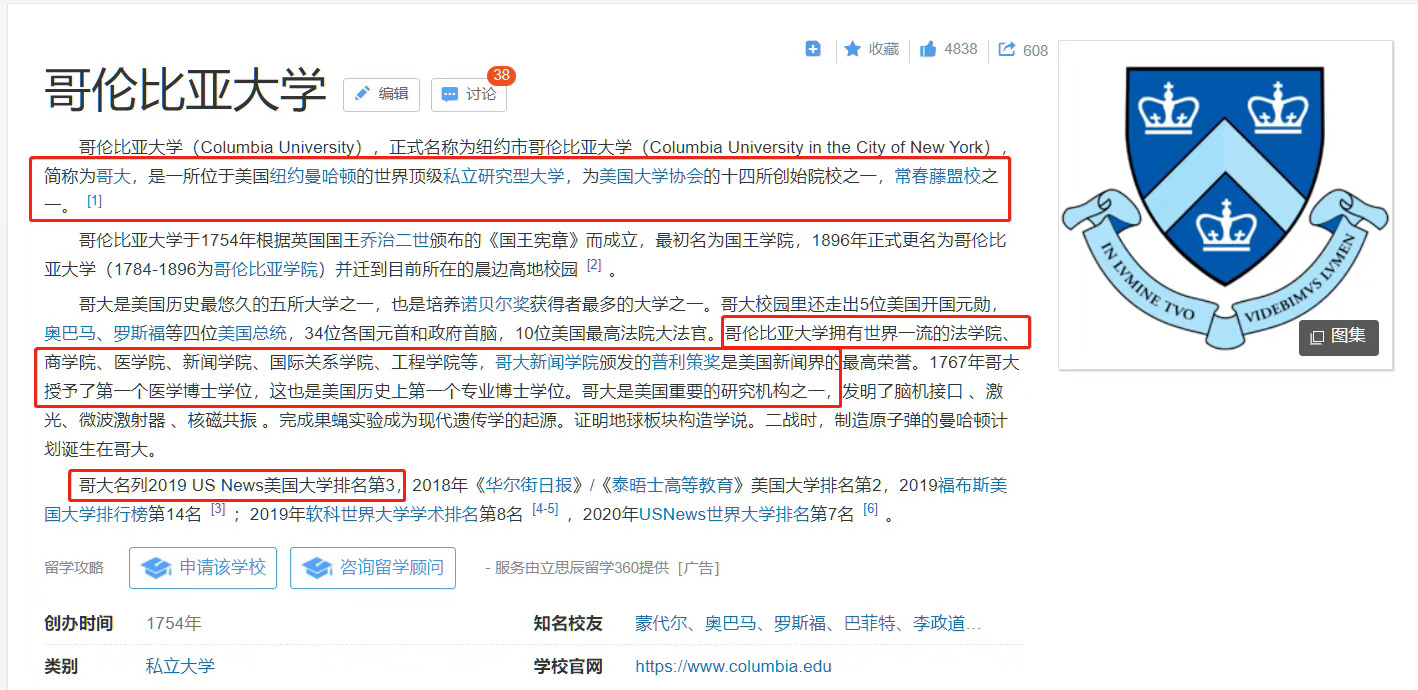Screen dimensions: 1418x690
Task: Open the 普利策奖 link
Action: tap(687, 362)
